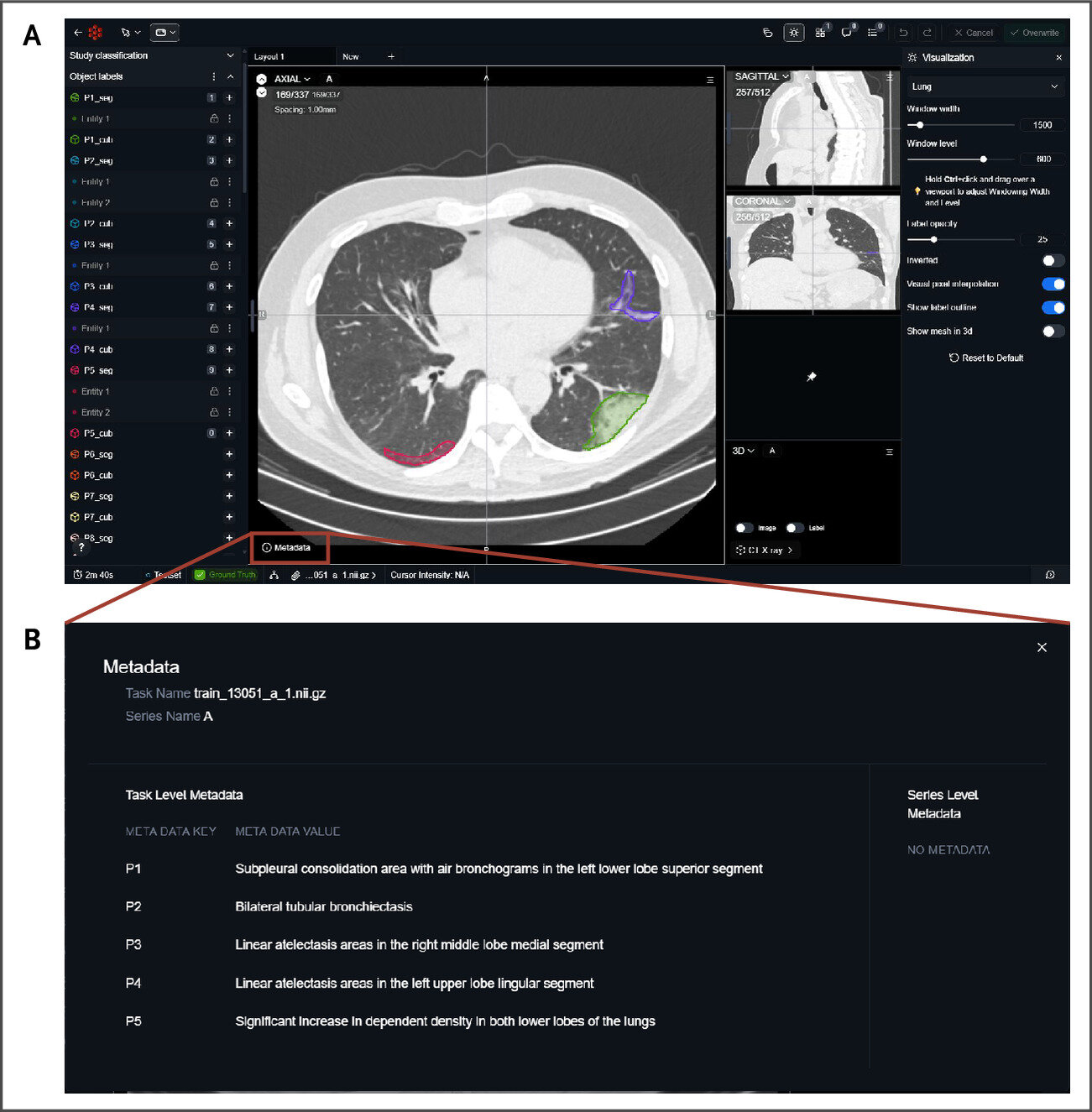Select the P5_seg label row

point(153,370)
